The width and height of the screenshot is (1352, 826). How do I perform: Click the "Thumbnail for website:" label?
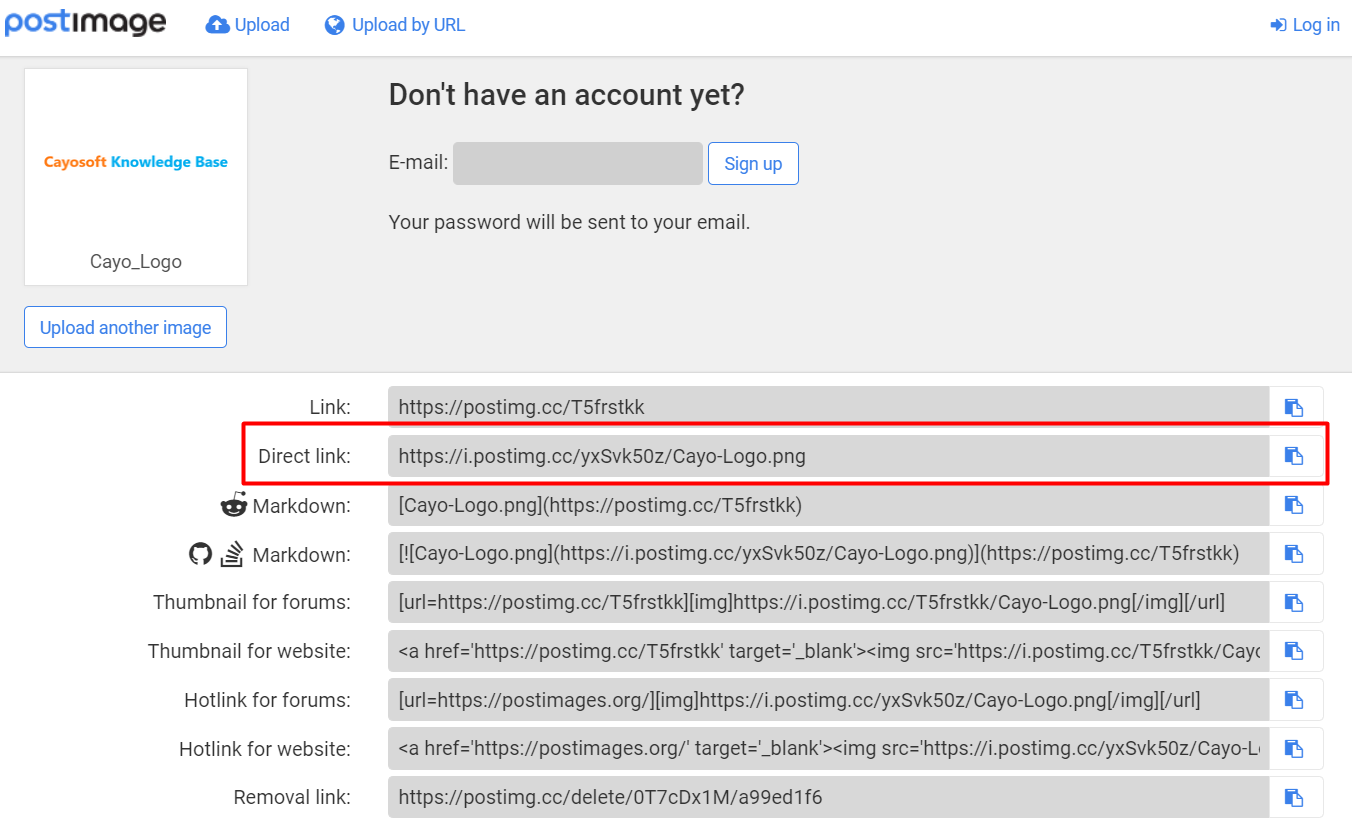pyautogui.click(x=249, y=651)
